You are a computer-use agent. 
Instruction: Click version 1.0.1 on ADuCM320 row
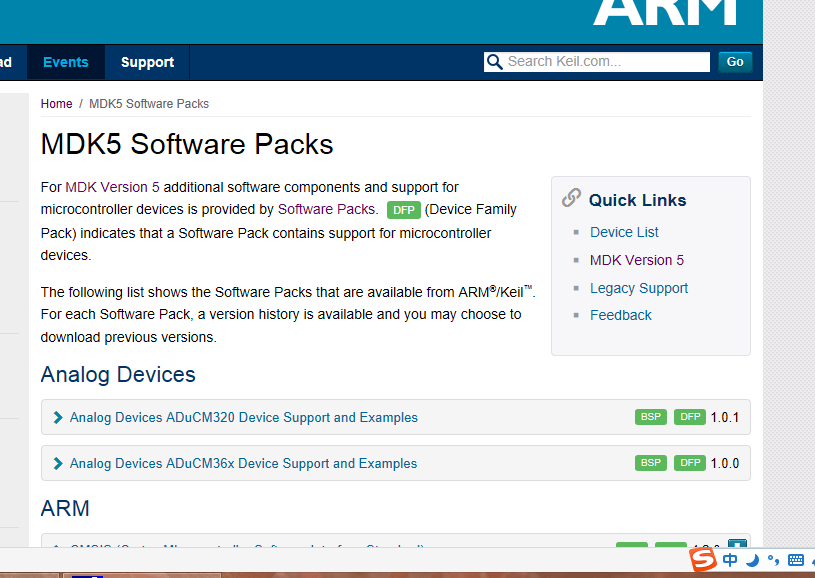point(725,417)
